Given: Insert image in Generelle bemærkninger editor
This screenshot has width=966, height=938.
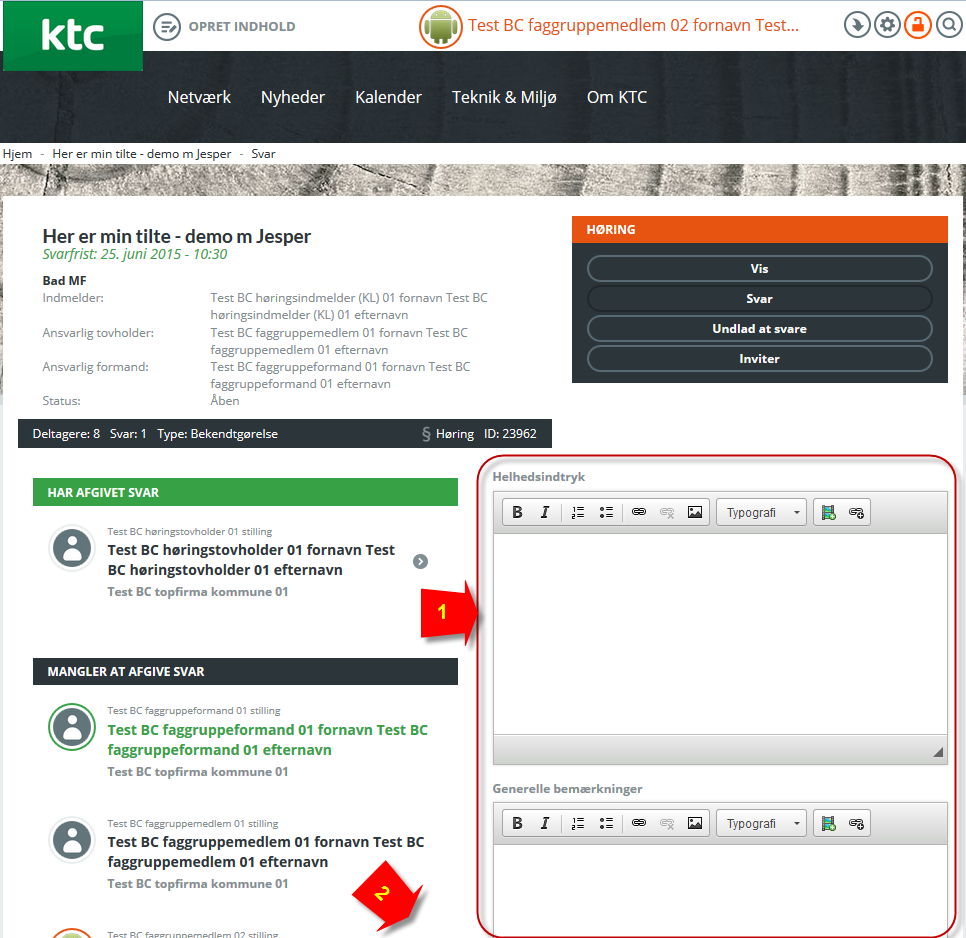Looking at the screenshot, I should point(695,823).
